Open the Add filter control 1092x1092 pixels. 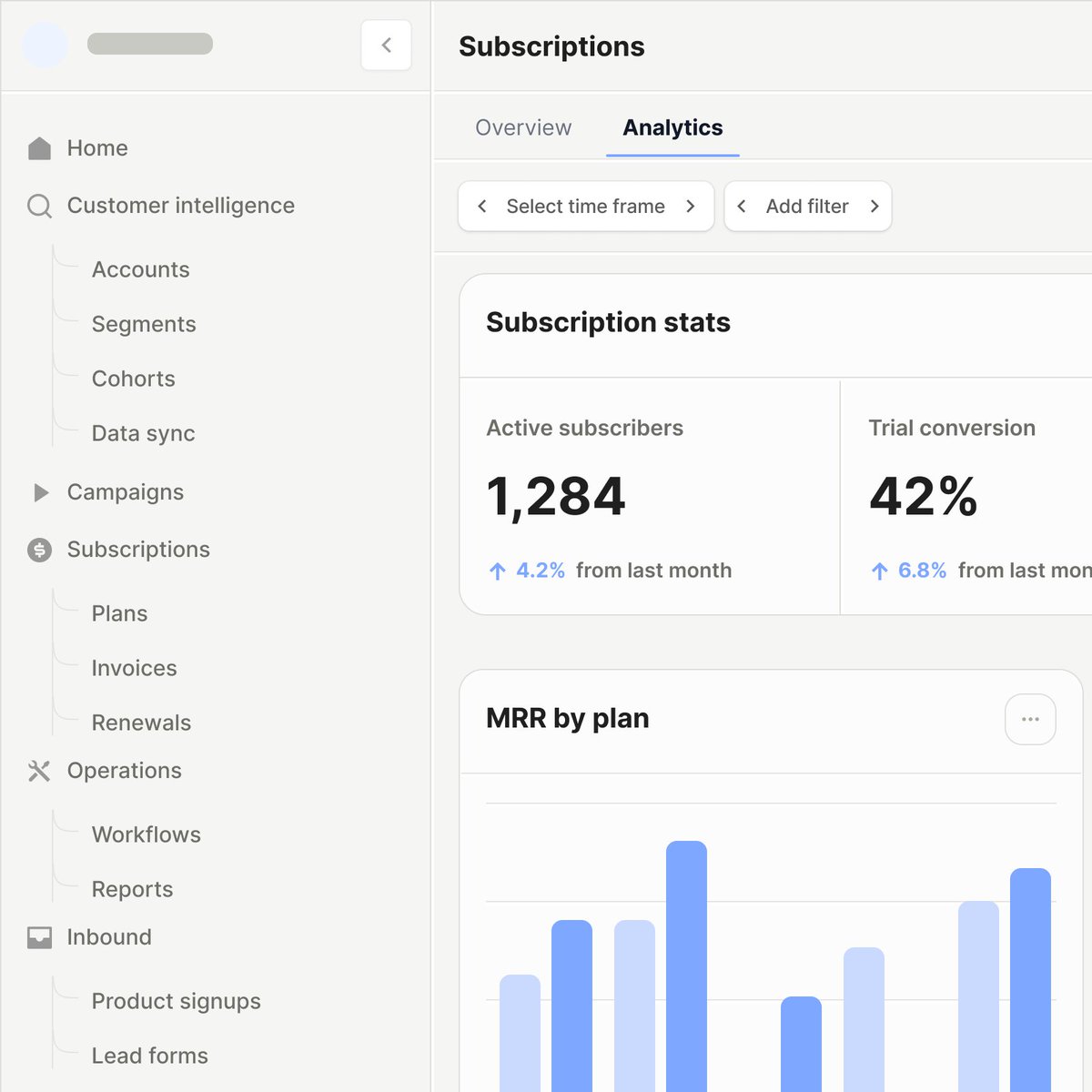click(807, 207)
